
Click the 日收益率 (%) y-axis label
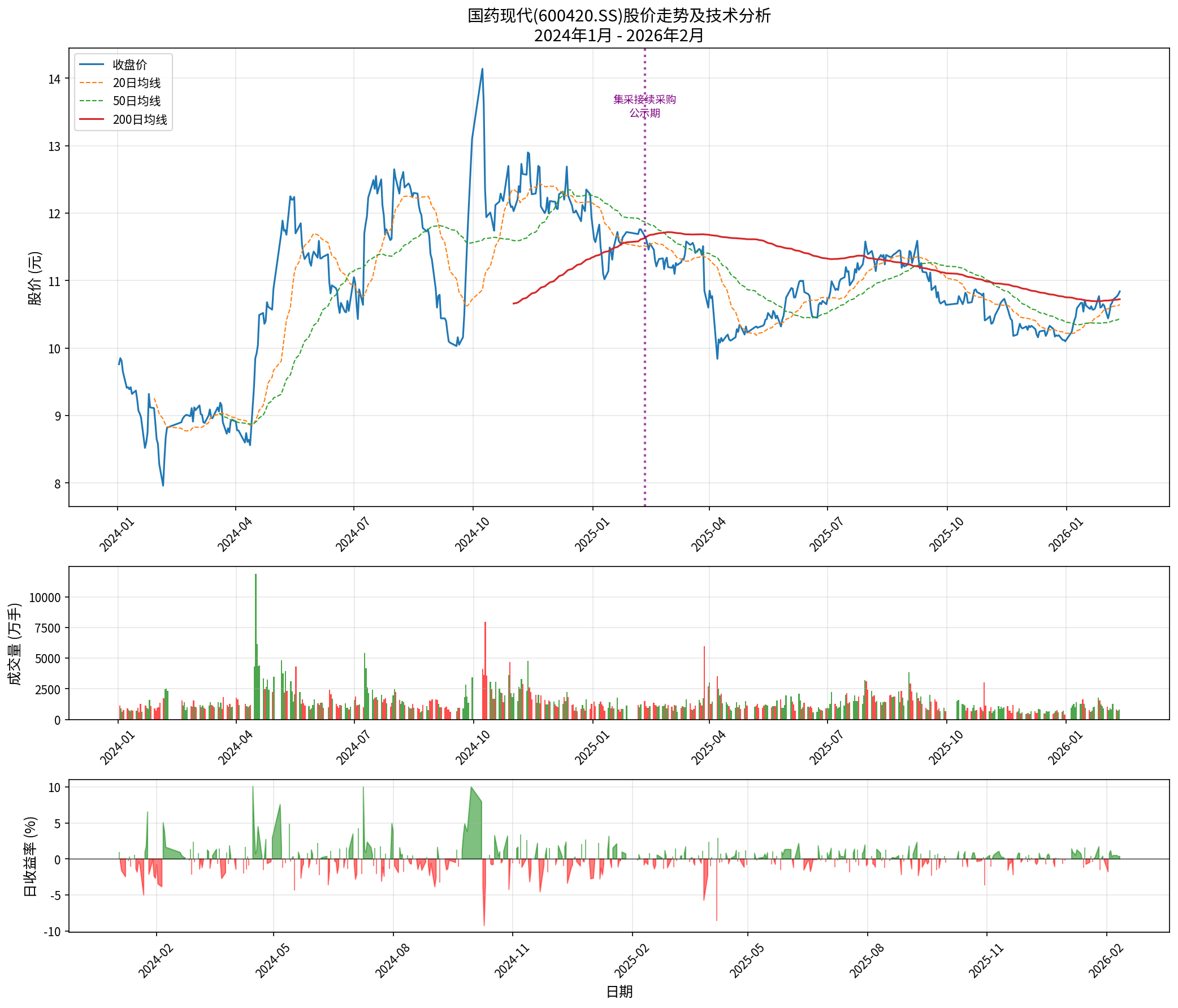tap(31, 856)
